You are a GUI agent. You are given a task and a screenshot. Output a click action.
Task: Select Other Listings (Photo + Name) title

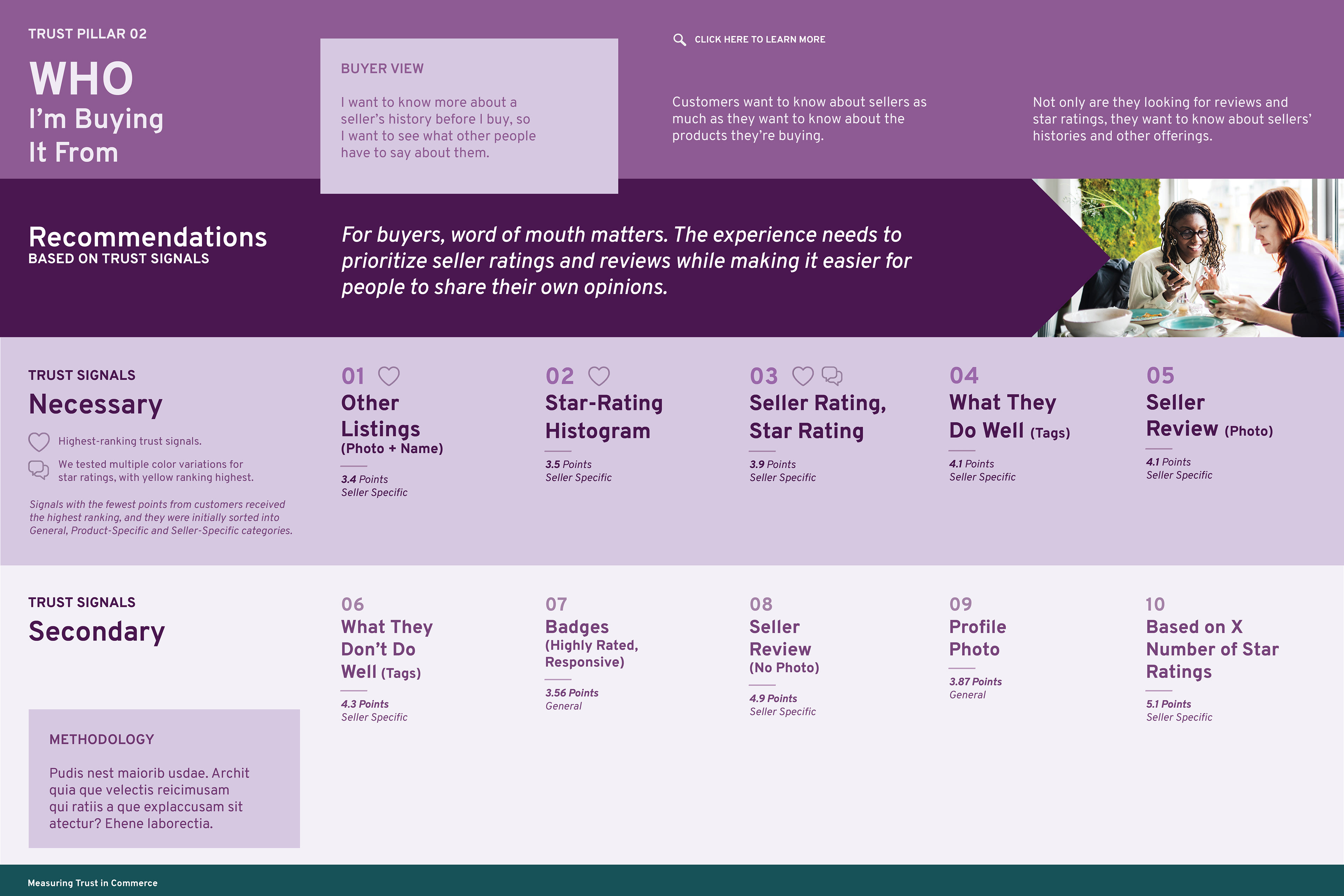tap(392, 424)
